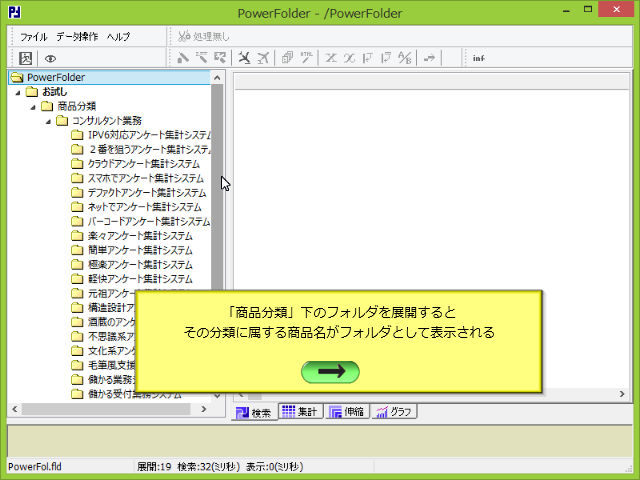Click the box-with-pencil edit toolbar icon
640x480 pixels.
pos(220,58)
